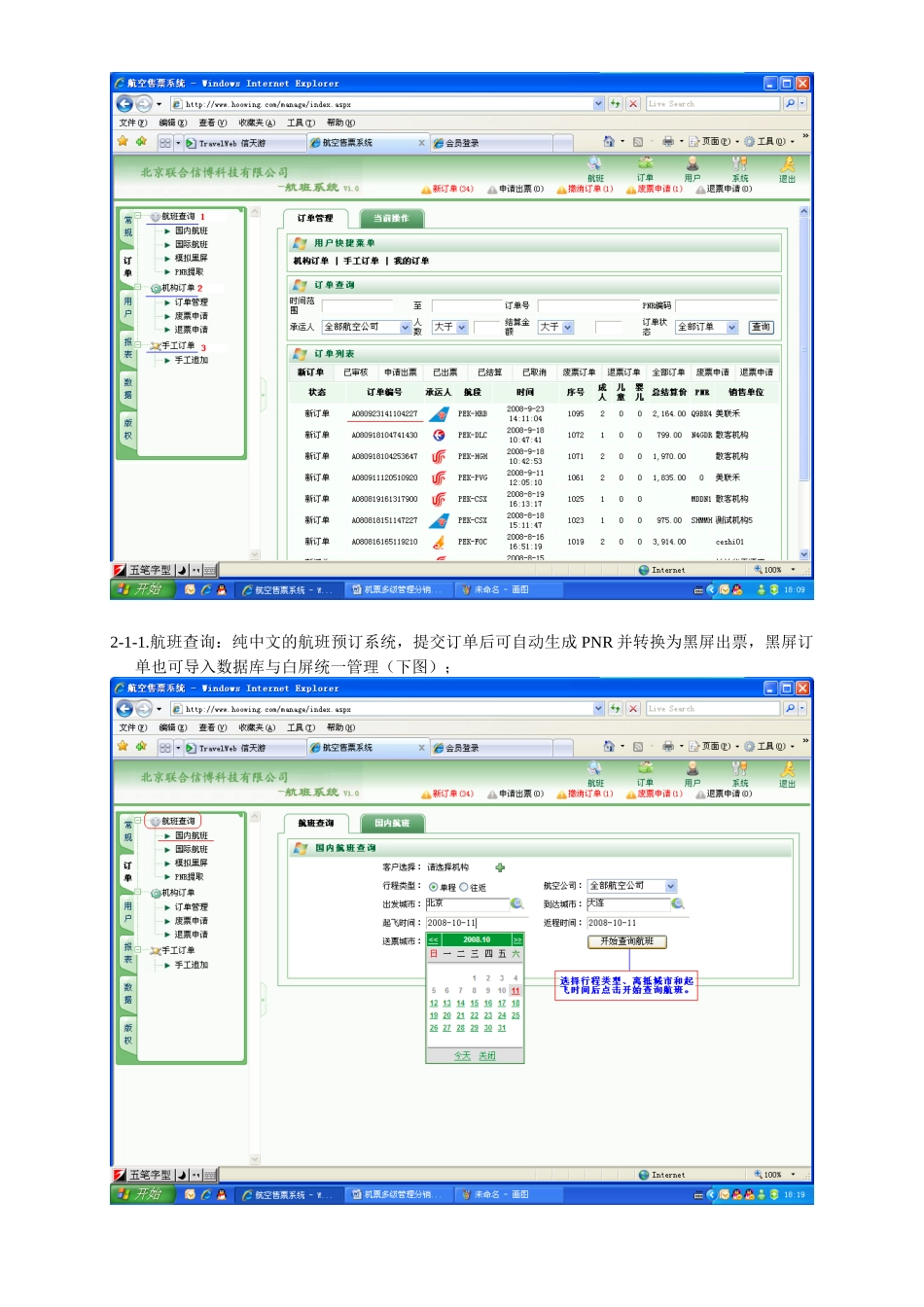Click the 查询 button in order query
The width and height of the screenshot is (924, 1307).
pyautogui.click(x=761, y=328)
